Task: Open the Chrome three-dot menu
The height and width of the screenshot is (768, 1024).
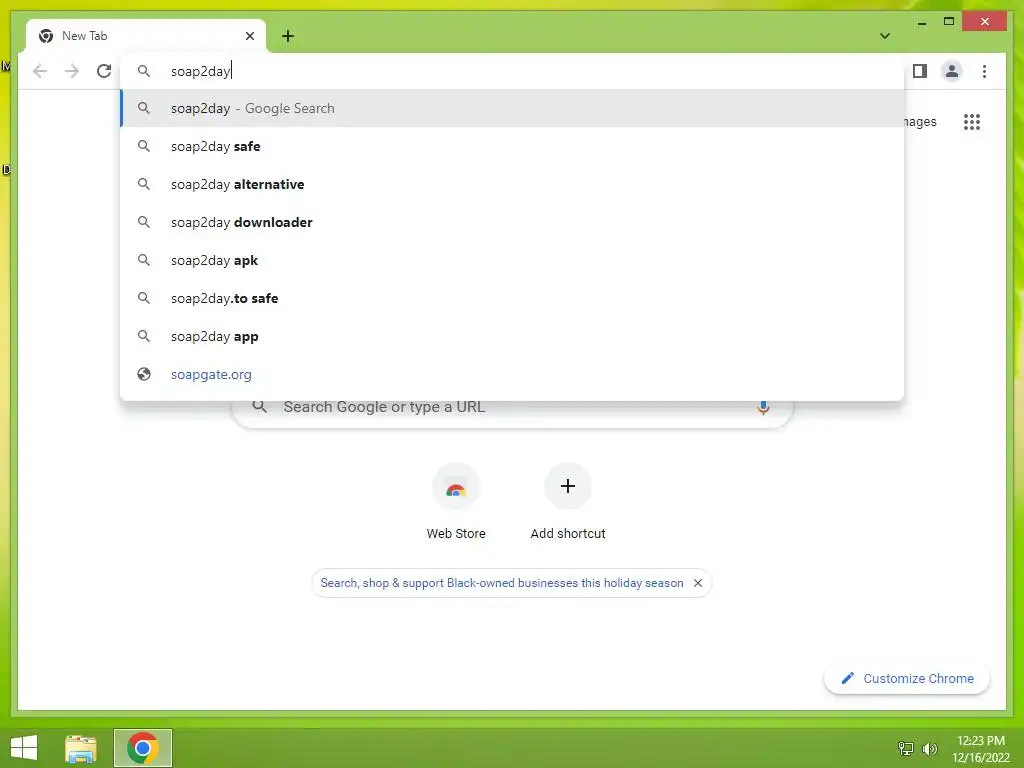Action: point(984,71)
